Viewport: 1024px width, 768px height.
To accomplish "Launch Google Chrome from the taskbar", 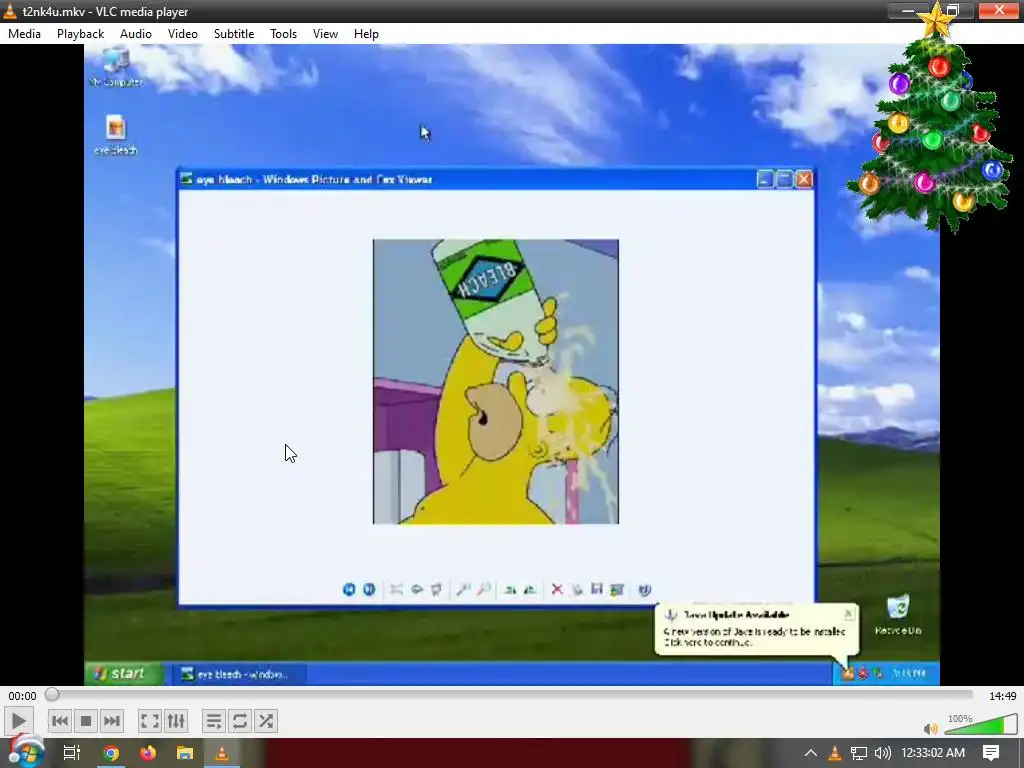I will [111, 753].
